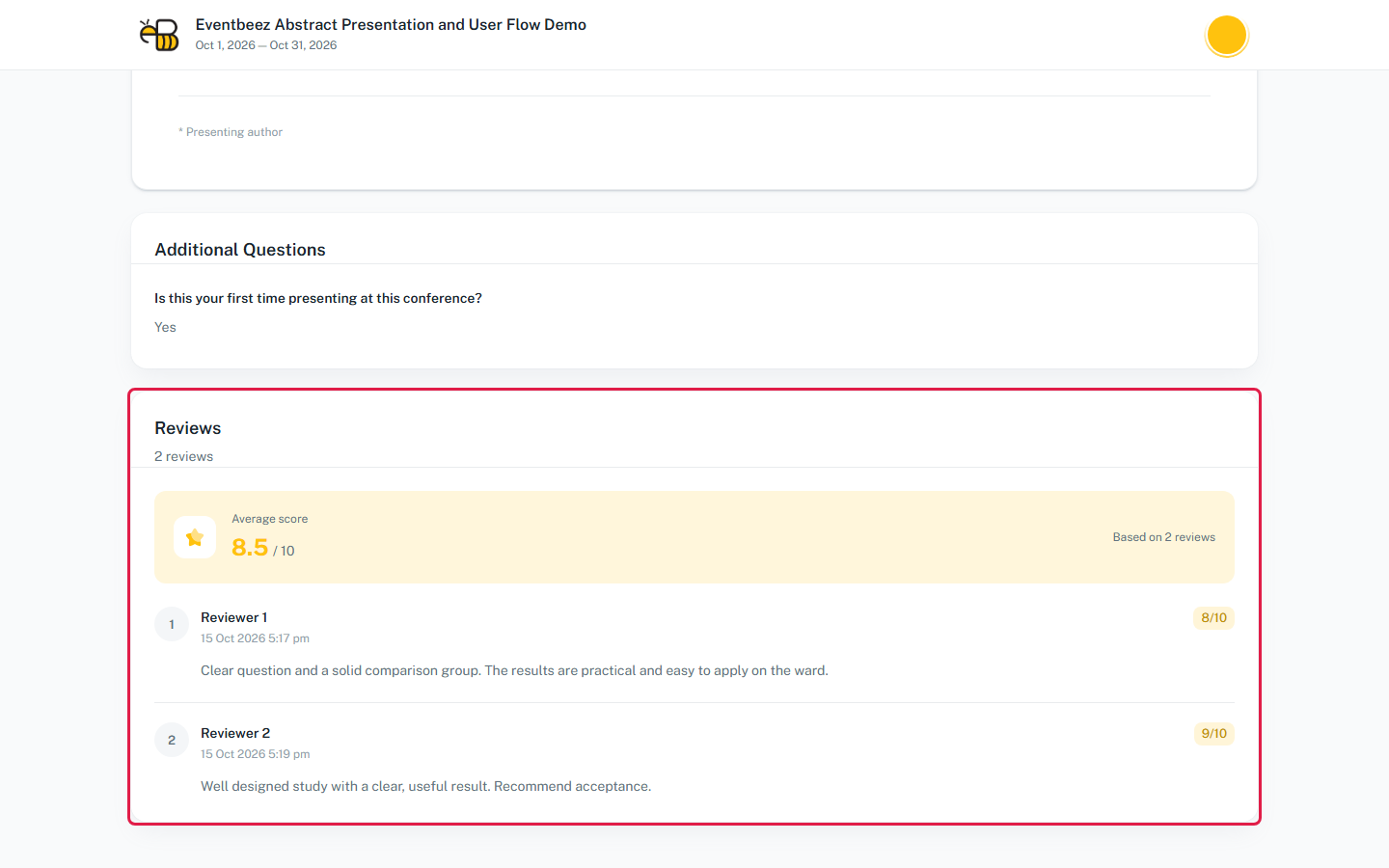
Task: Select the Reviewer 1 number badge
Action: coord(172,624)
